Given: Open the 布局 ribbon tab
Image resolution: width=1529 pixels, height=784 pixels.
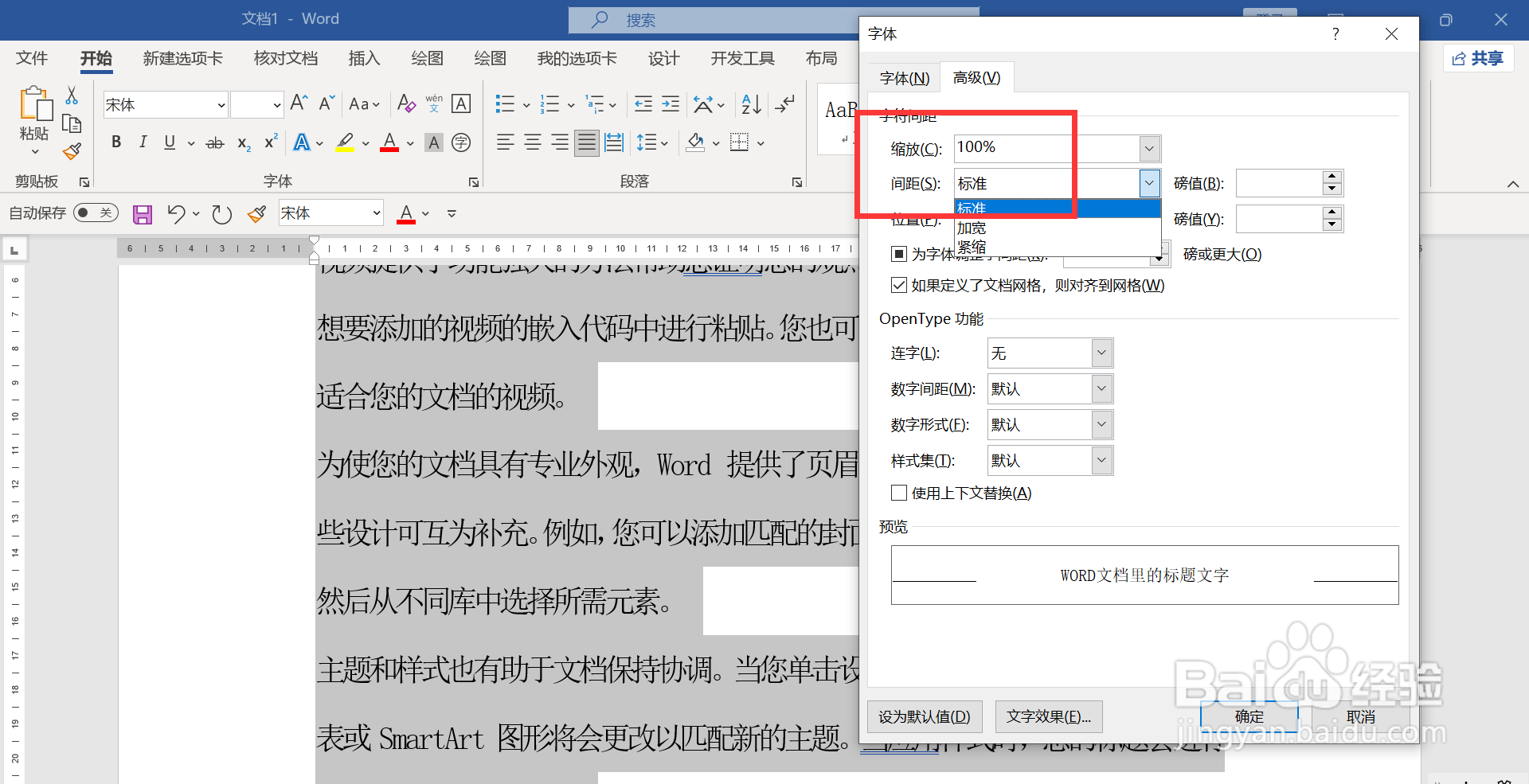Looking at the screenshot, I should click(x=821, y=58).
